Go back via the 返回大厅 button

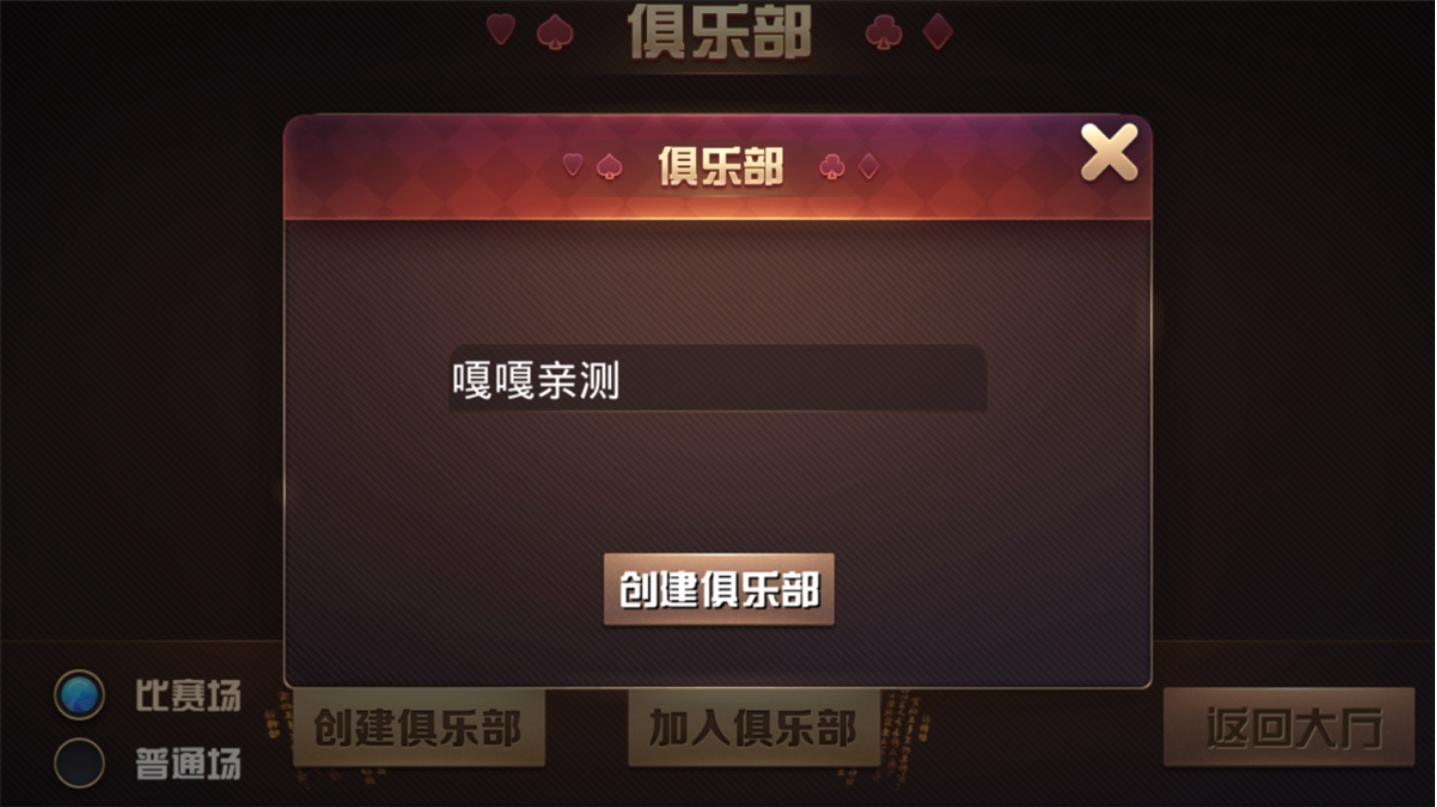point(1289,728)
